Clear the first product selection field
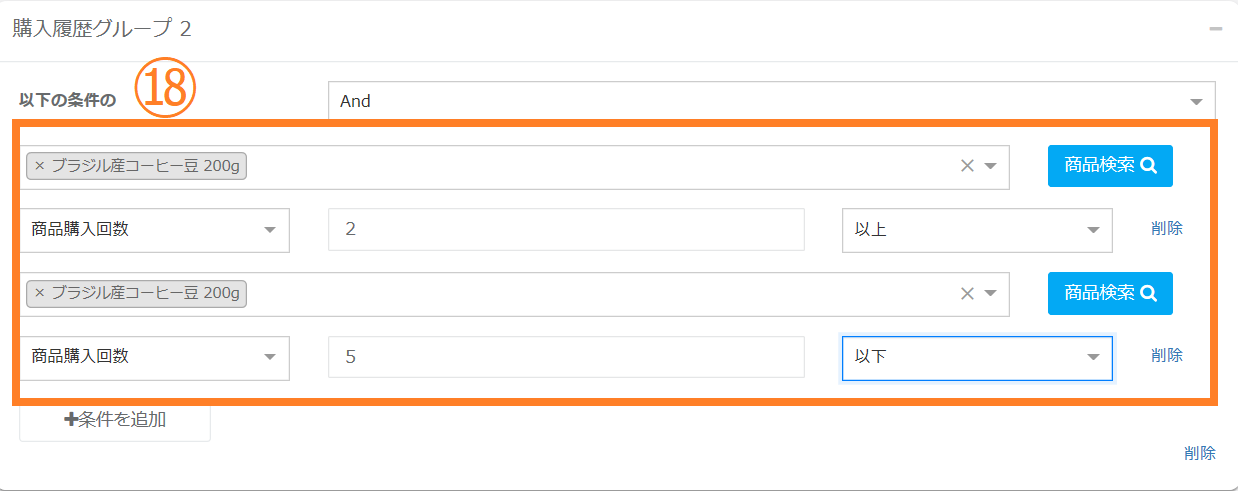This screenshot has height=491, width=1238. [x=966, y=166]
